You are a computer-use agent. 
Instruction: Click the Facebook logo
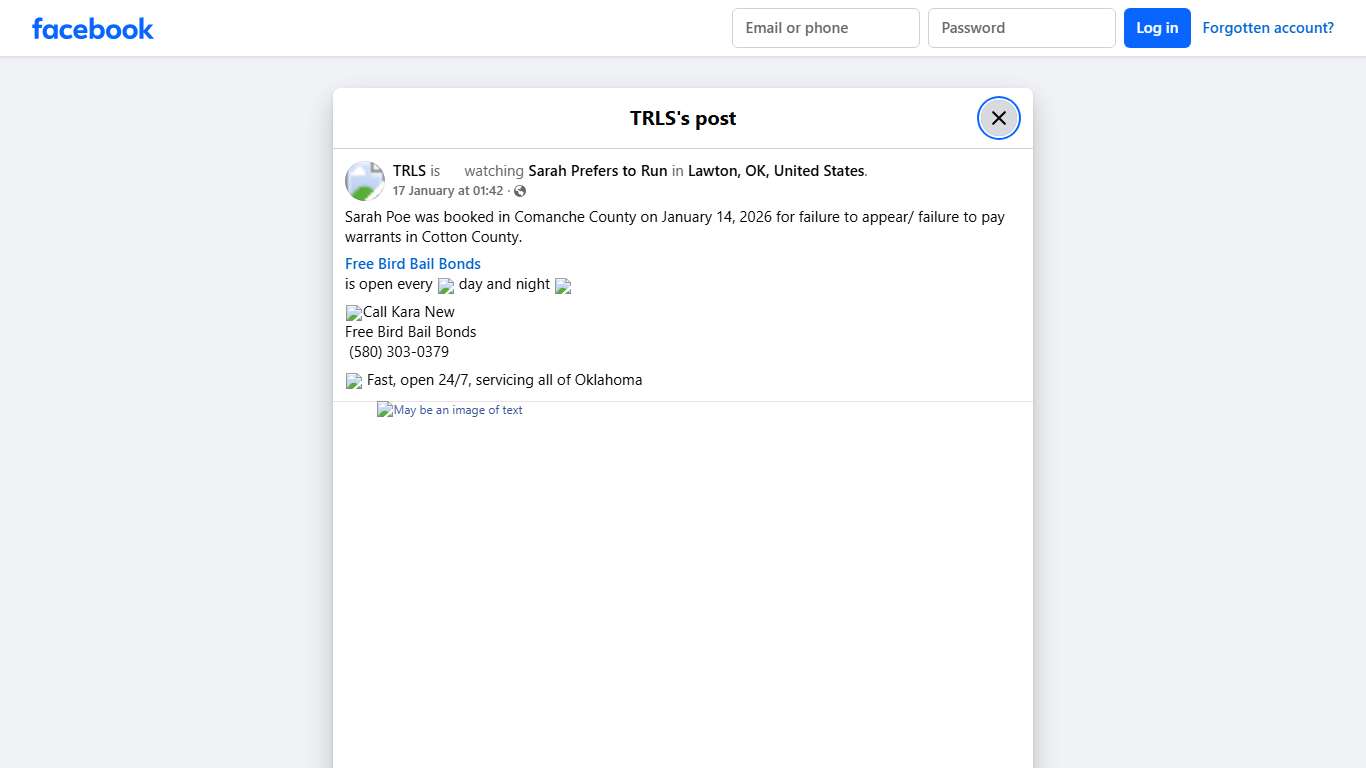pyautogui.click(x=93, y=29)
